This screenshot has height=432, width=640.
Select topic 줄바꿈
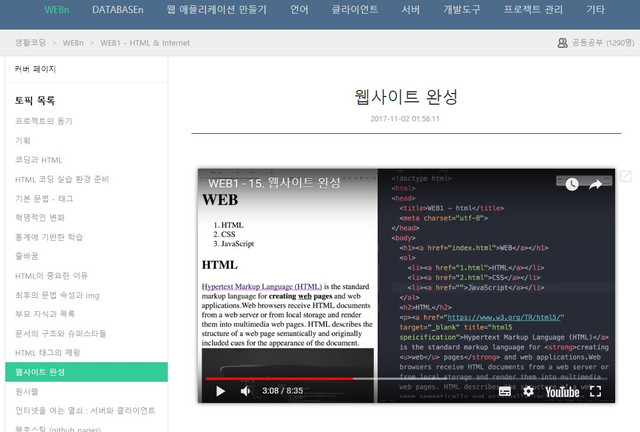point(27,256)
